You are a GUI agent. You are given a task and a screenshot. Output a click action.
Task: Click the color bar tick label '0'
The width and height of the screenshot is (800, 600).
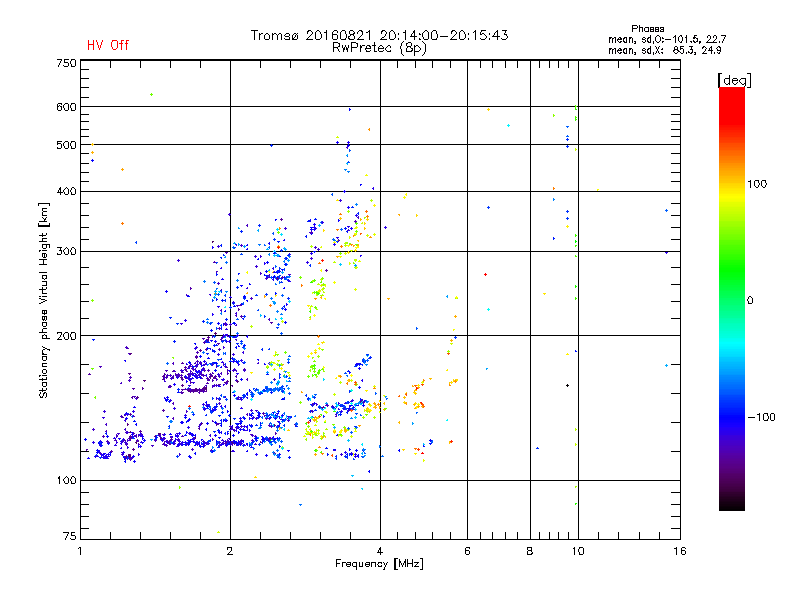tap(750, 301)
